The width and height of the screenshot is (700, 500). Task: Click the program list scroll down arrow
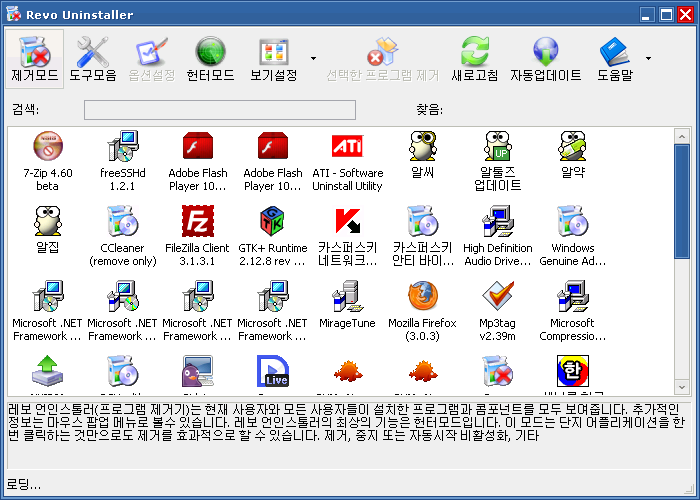tap(682, 387)
